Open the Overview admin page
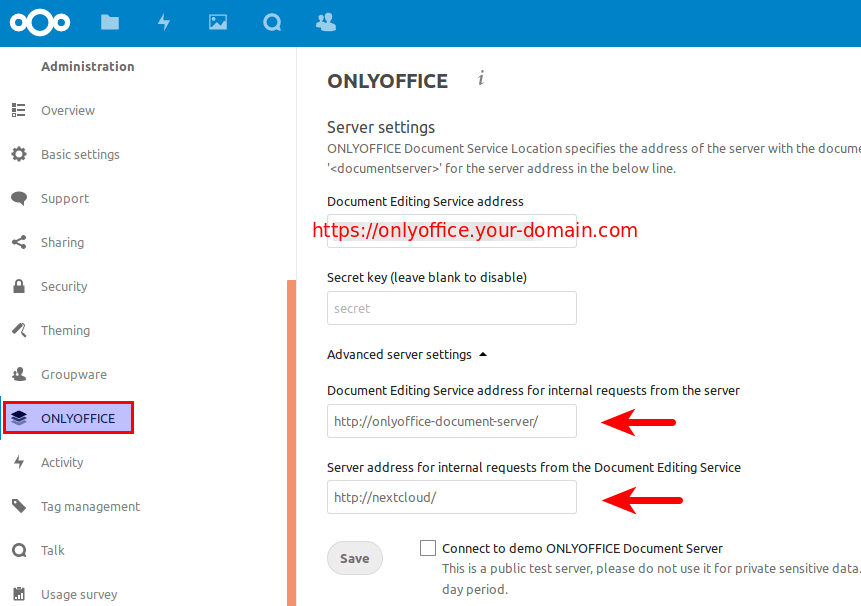Screen dimensions: 861x606 (x=68, y=111)
